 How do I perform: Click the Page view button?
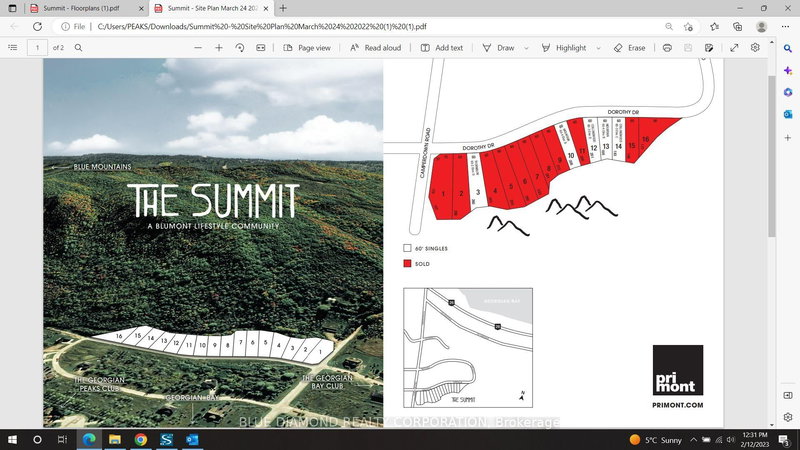pos(307,47)
